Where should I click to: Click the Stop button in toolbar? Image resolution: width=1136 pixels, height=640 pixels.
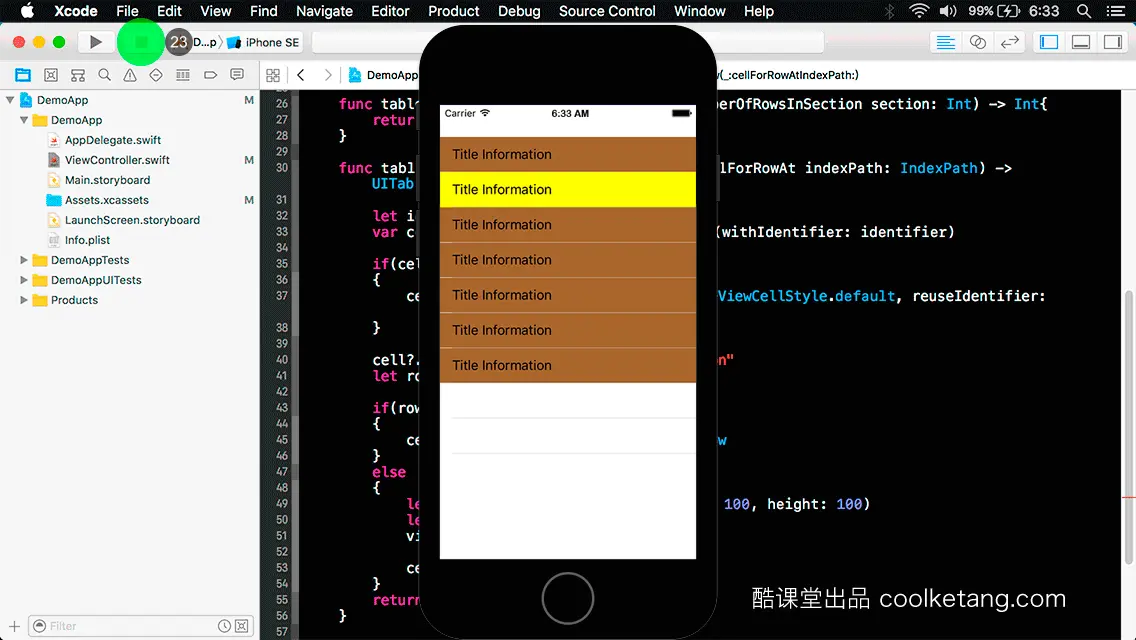[141, 42]
